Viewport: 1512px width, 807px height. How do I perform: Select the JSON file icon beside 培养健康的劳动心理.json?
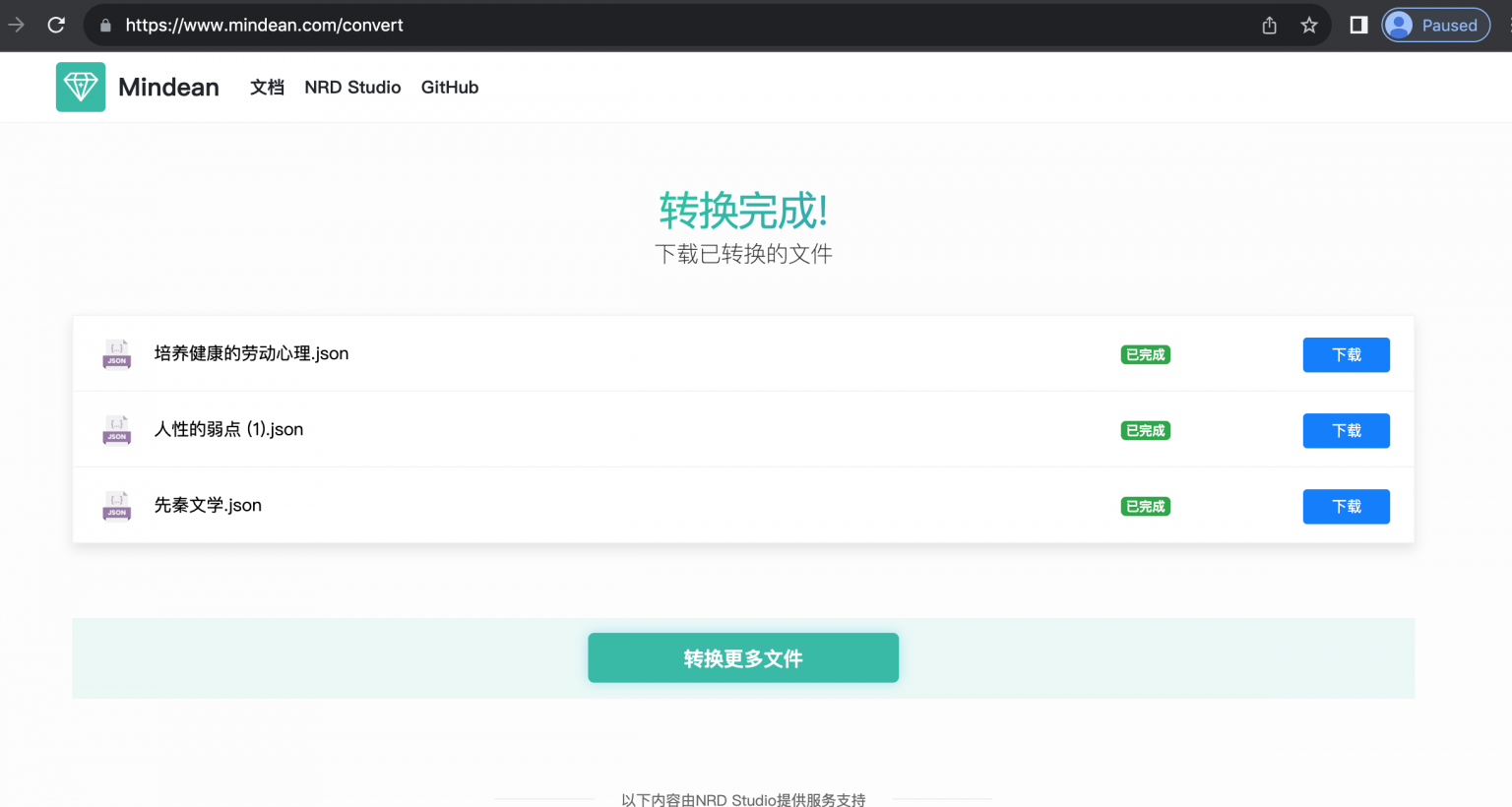(x=116, y=354)
